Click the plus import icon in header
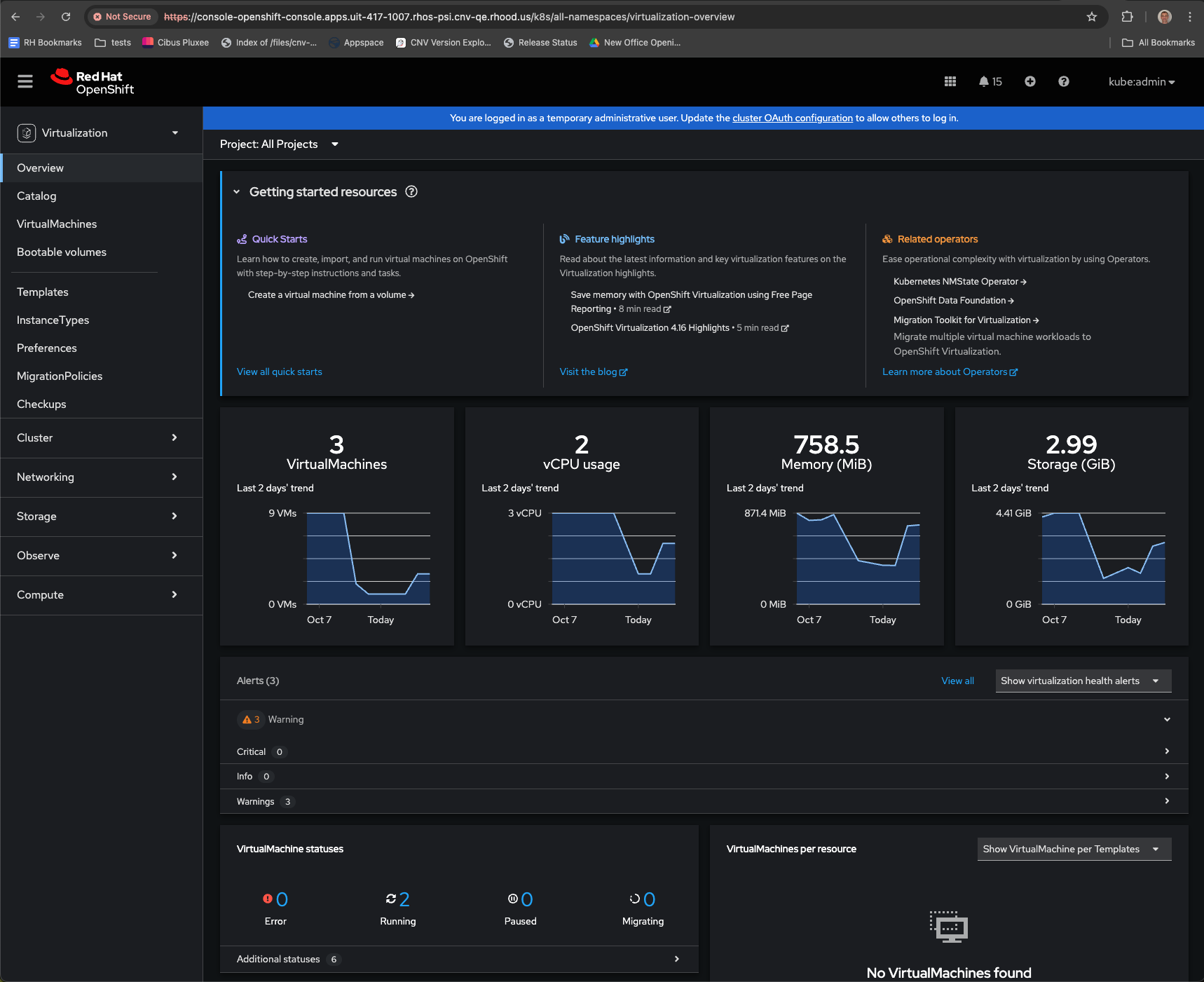1204x982 pixels. coord(1029,81)
